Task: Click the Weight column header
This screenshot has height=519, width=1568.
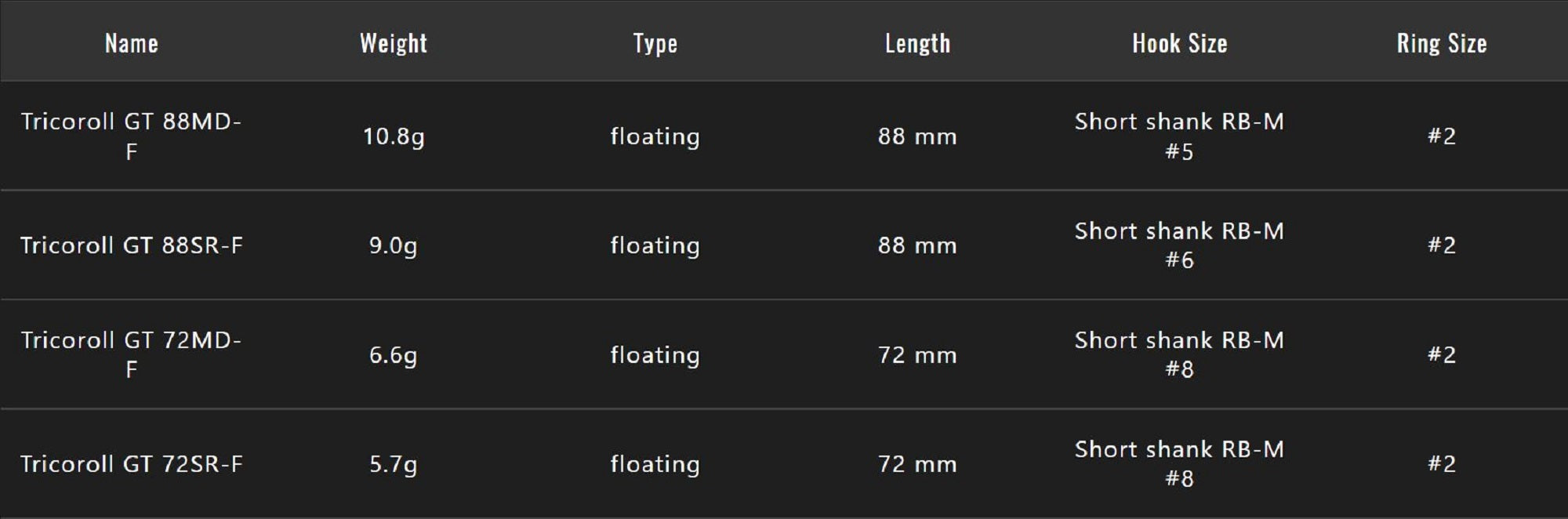Action: coord(394,43)
